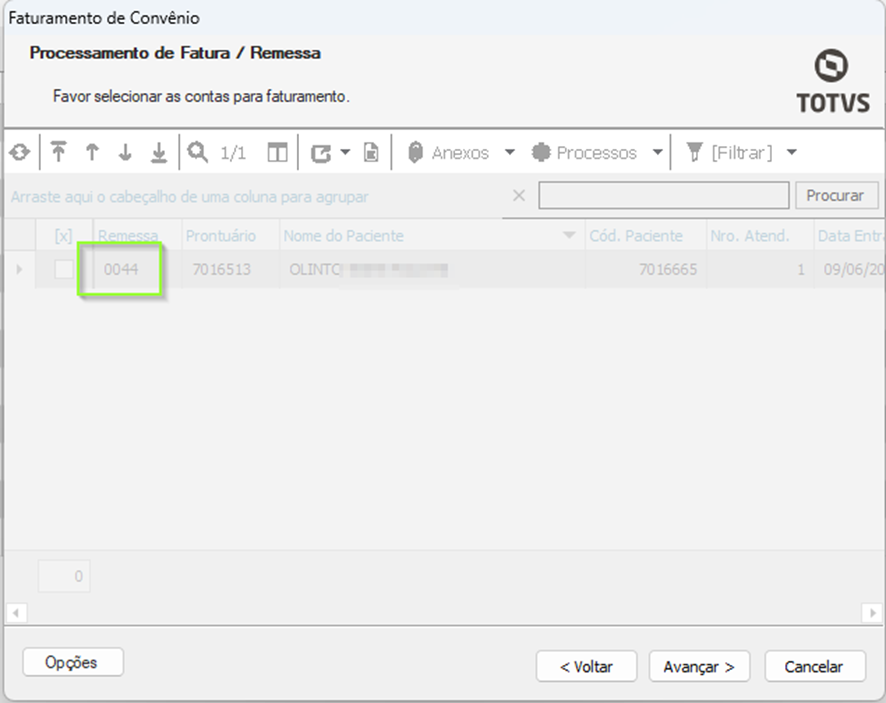Sort by the Prontuário column header
The image size is (886, 703).
tap(231, 236)
